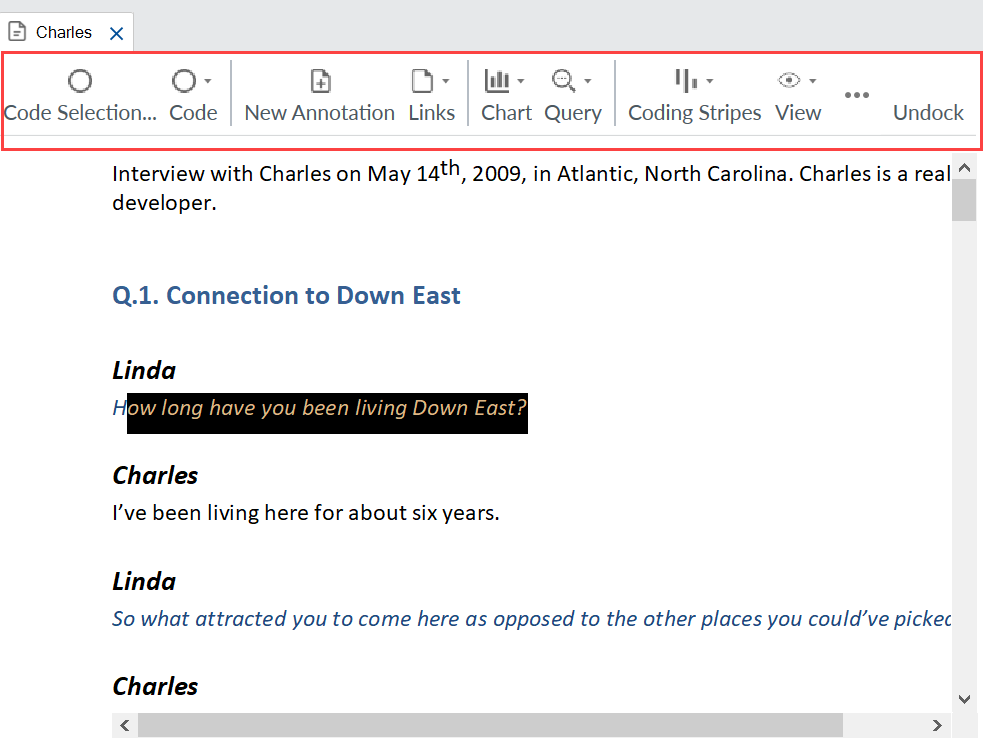Expand the View dropdown arrow
Image resolution: width=983 pixels, height=738 pixels.
click(812, 81)
